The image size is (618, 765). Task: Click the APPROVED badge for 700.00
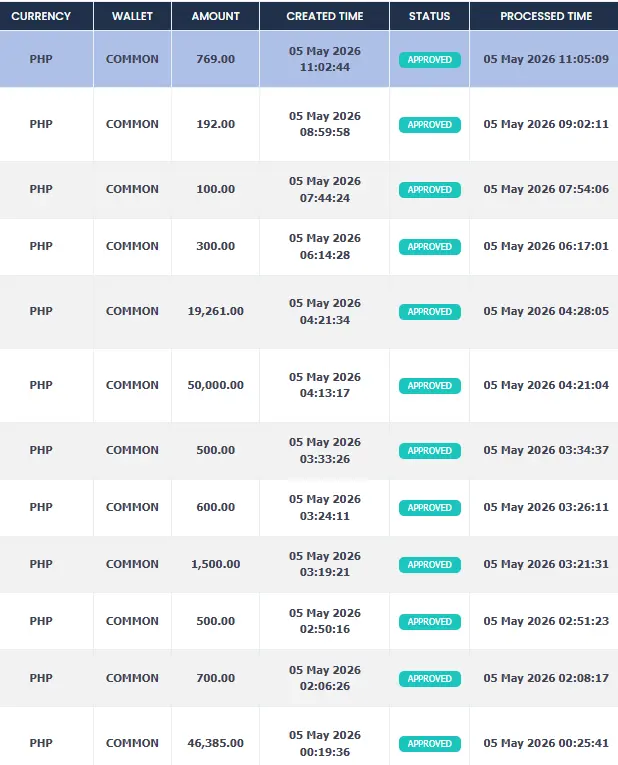[430, 679]
